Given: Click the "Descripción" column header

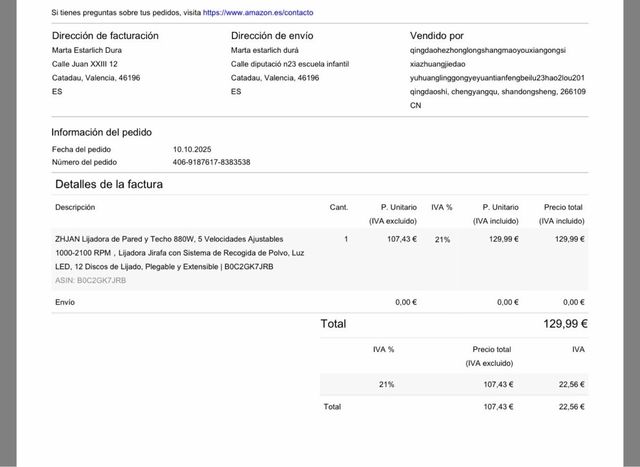Looking at the screenshot, I should (75, 207).
